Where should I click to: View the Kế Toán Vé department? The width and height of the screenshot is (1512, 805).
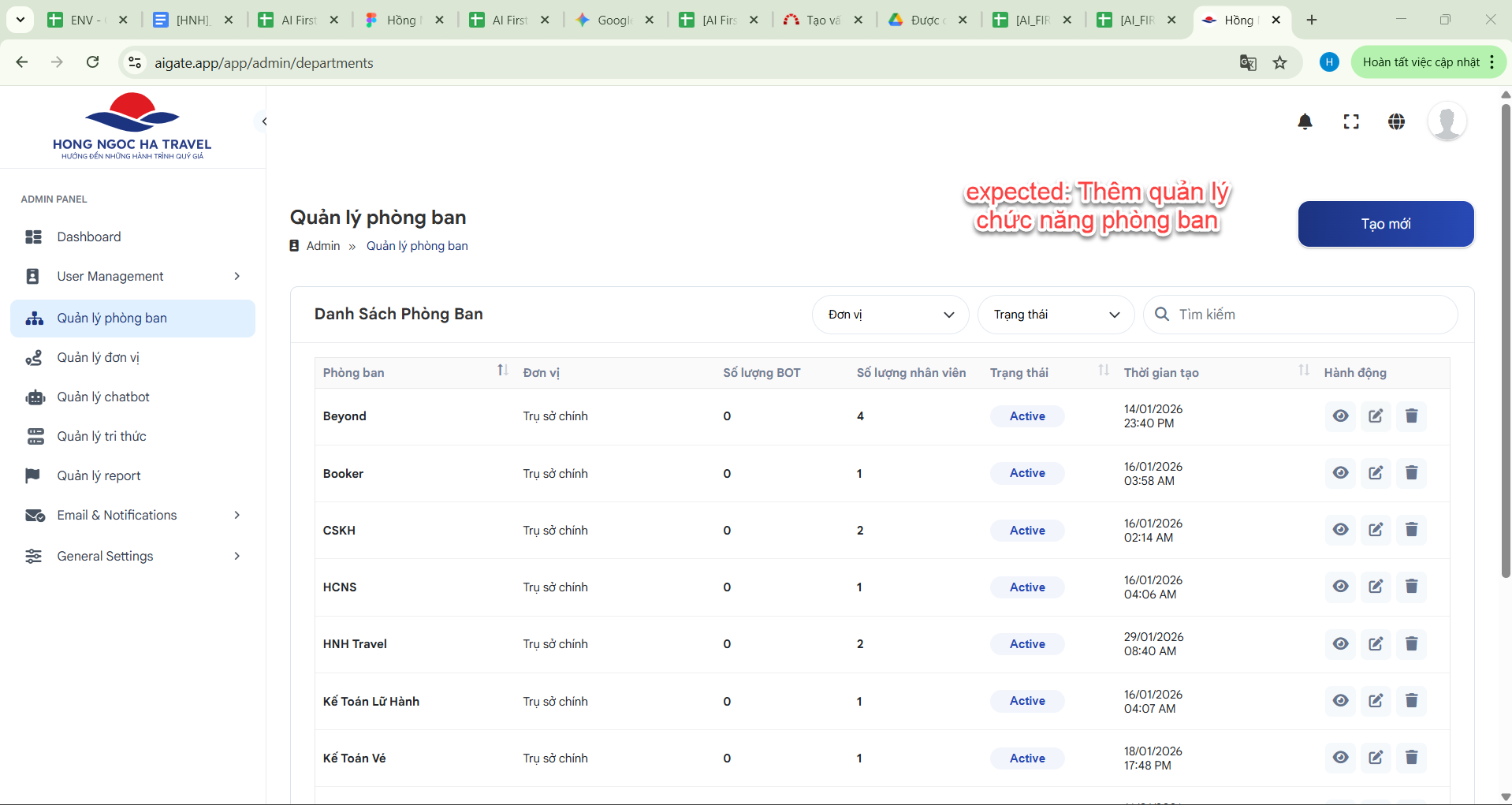pyautogui.click(x=1340, y=758)
